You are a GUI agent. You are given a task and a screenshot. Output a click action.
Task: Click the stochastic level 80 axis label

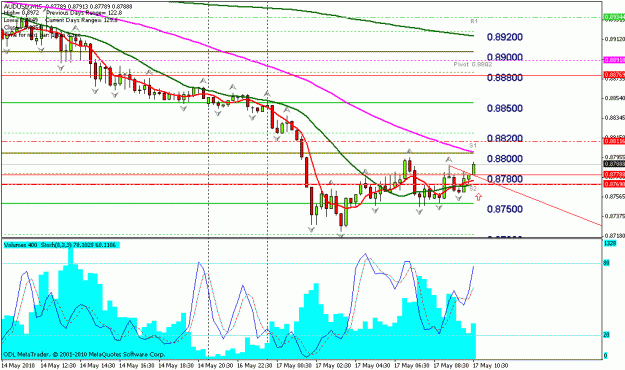point(606,264)
